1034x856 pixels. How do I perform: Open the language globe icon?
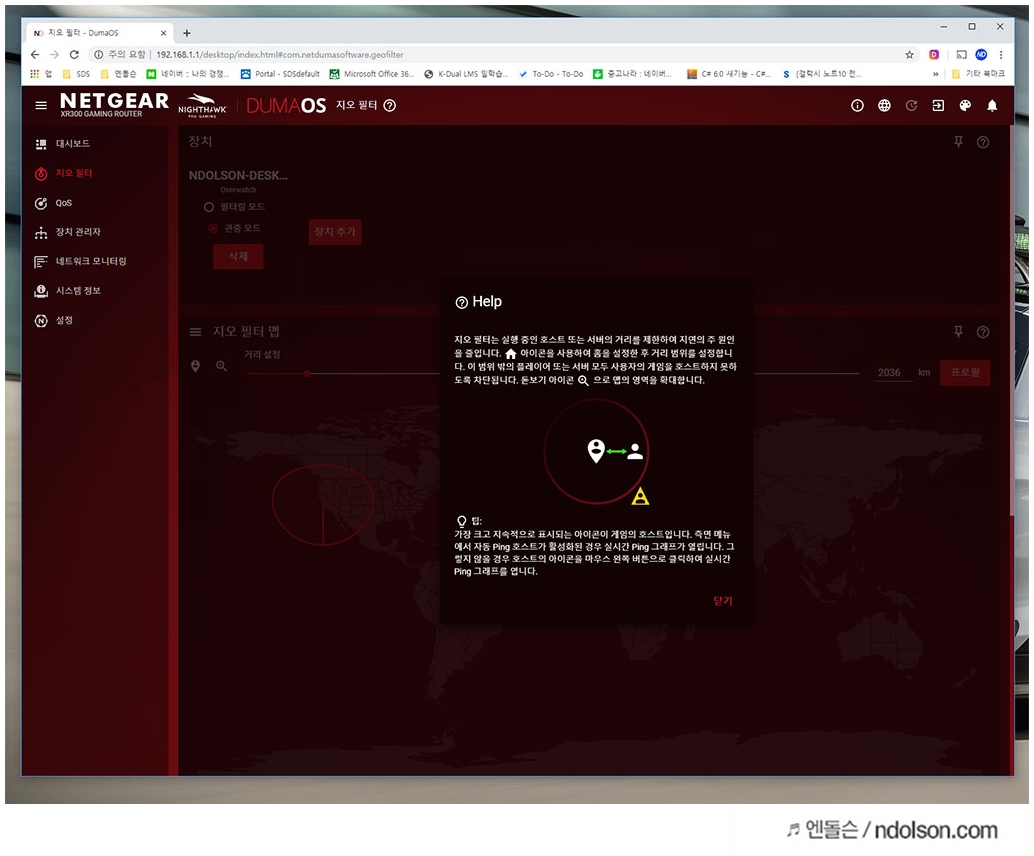884,106
